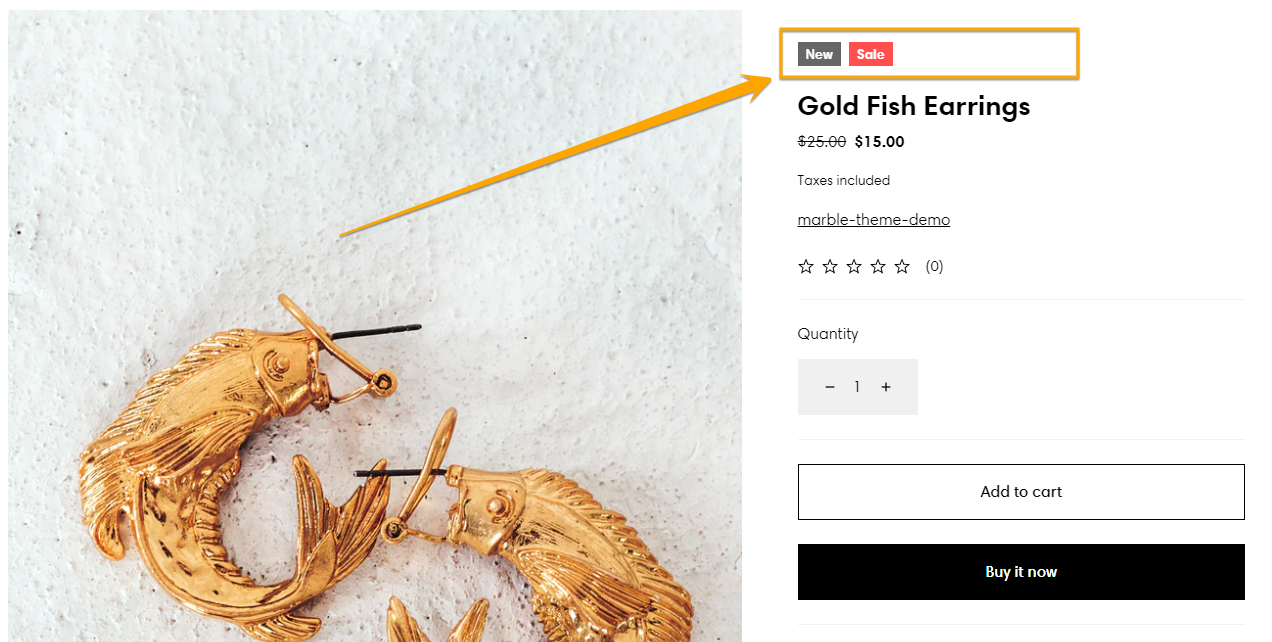Add the earrings to cart
This screenshot has width=1272, height=642.
click(x=1021, y=492)
